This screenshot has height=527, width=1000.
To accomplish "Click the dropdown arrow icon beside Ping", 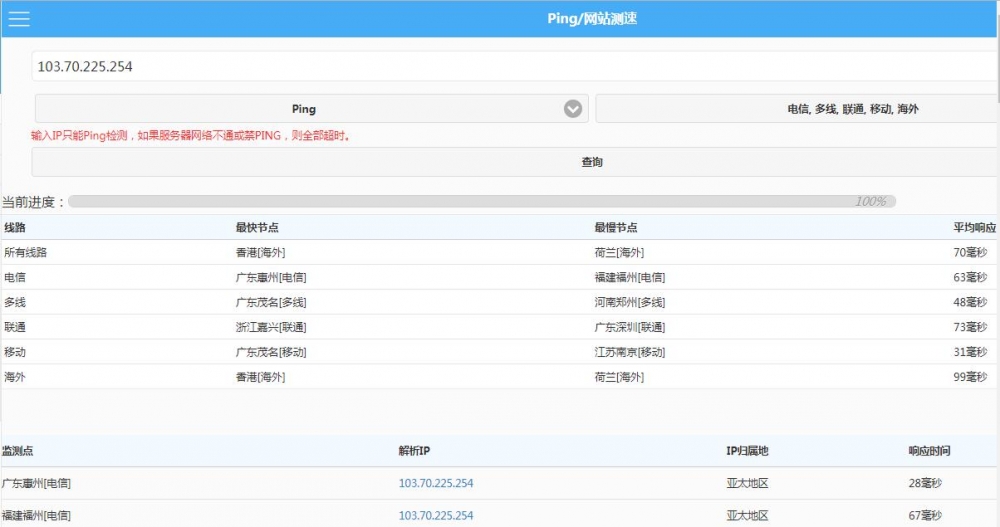I will [573, 109].
